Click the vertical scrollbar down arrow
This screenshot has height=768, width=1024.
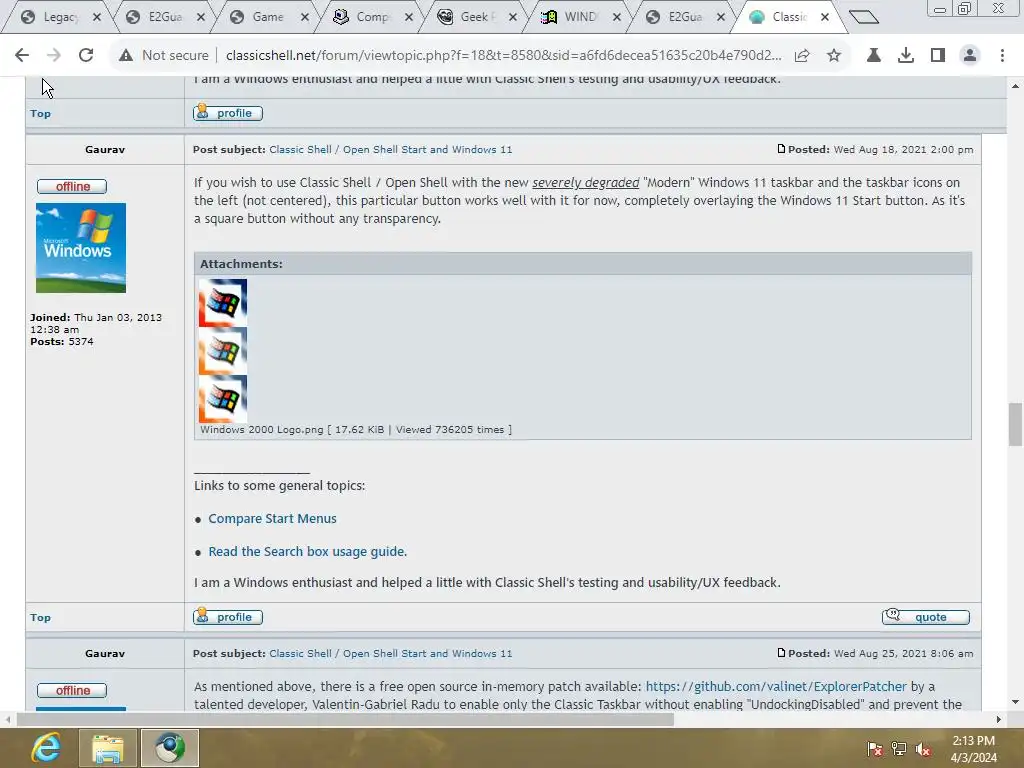[1015, 702]
